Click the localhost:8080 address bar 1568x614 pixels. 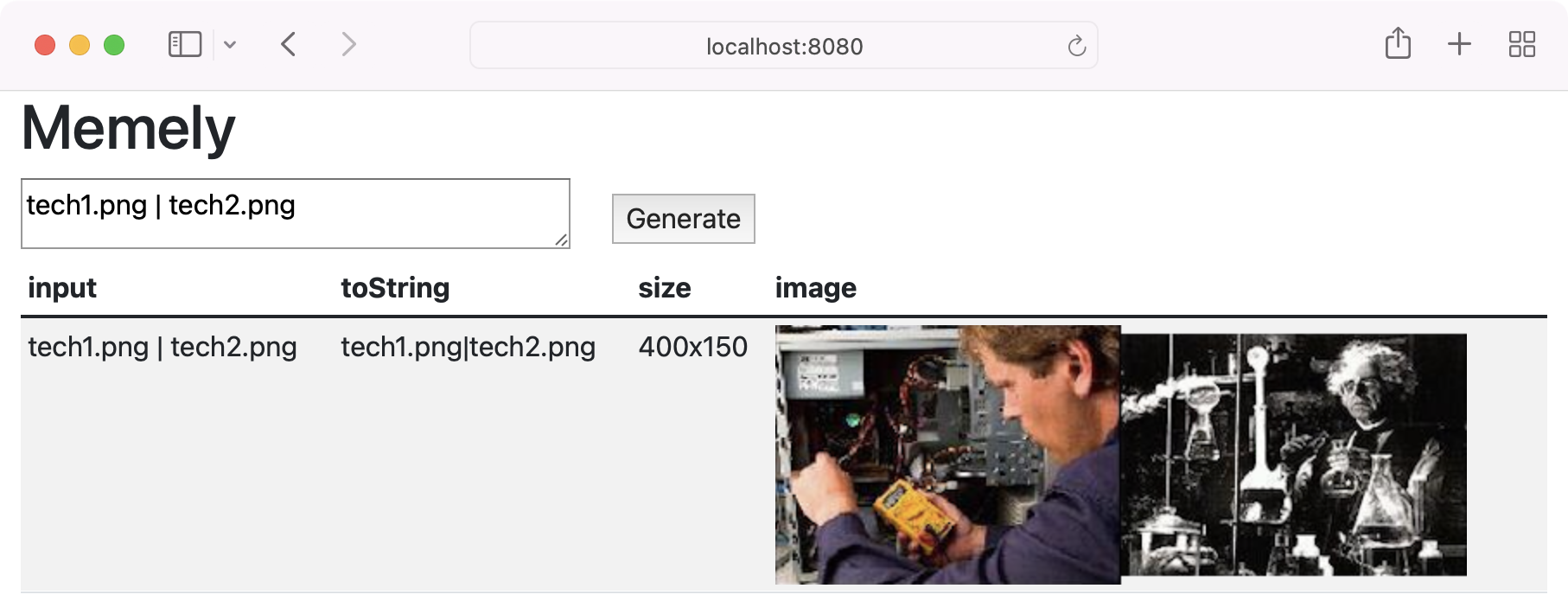(783, 46)
